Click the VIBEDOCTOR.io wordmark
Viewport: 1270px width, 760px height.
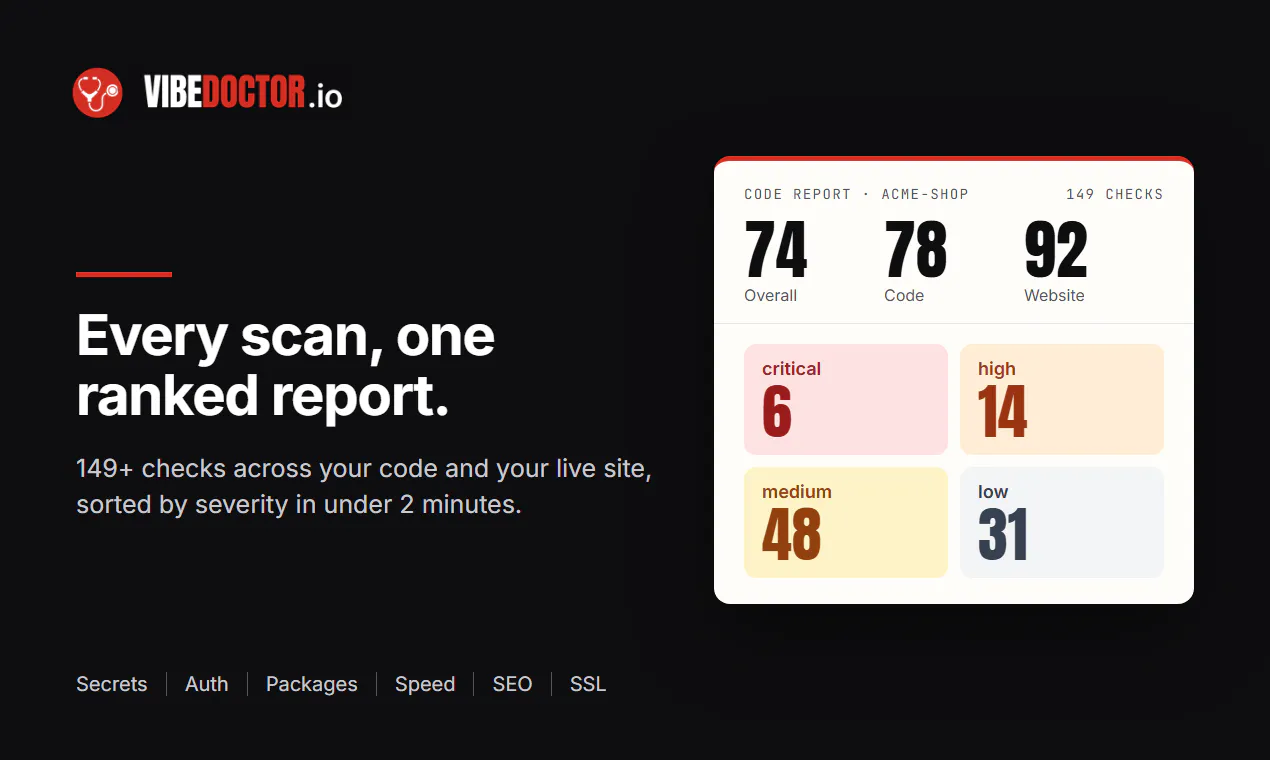(x=243, y=93)
